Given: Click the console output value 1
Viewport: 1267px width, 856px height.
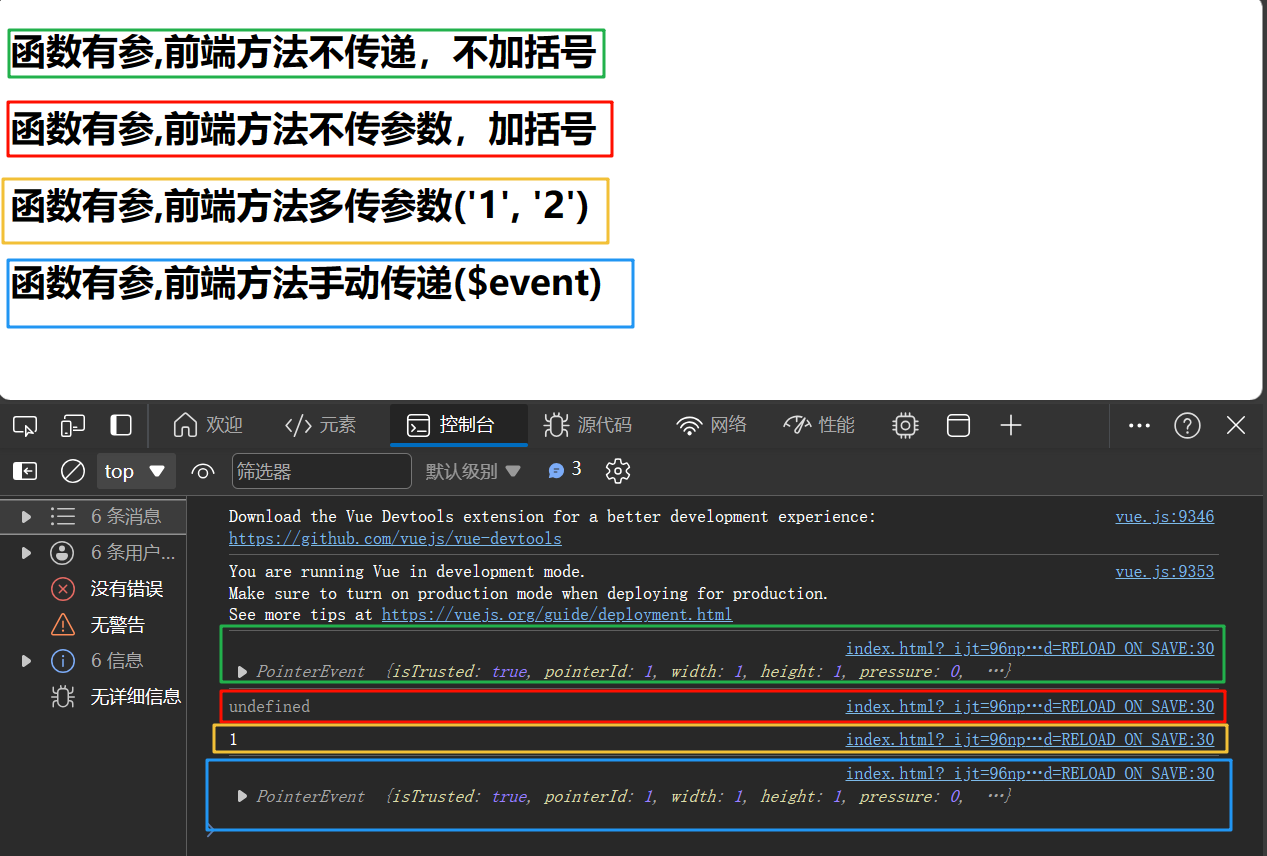Looking at the screenshot, I should point(233,740).
